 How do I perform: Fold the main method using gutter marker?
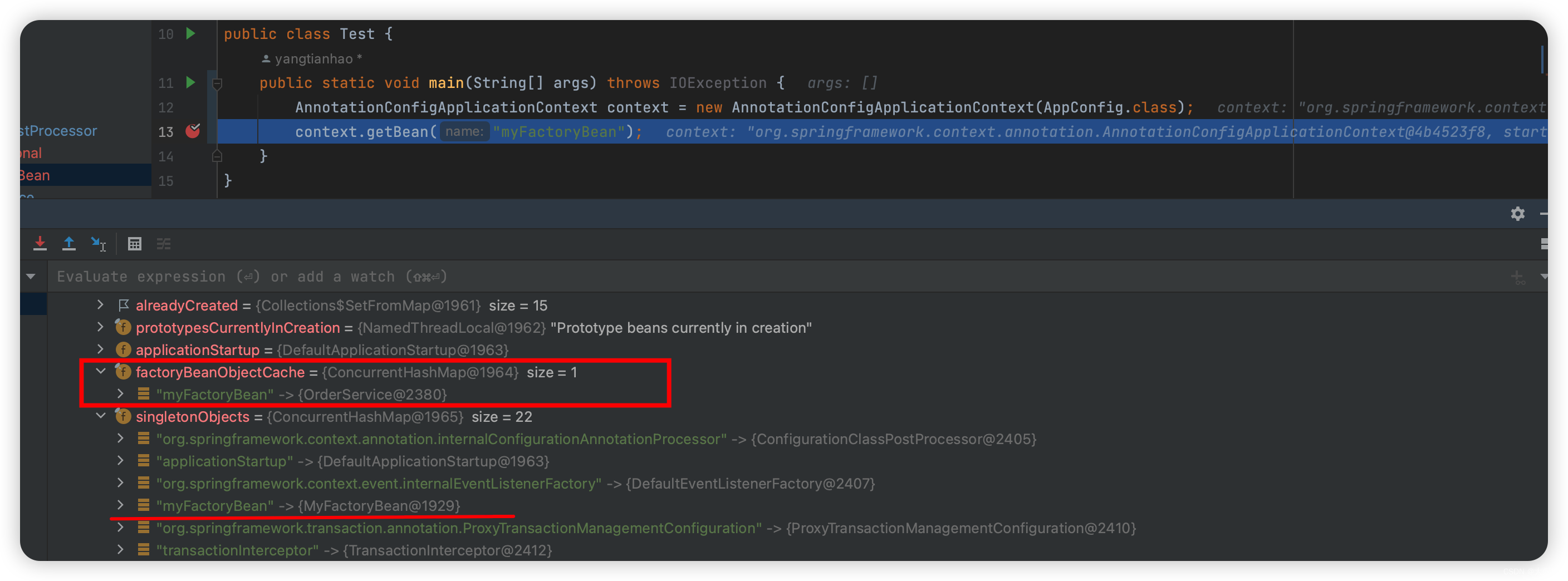[217, 83]
